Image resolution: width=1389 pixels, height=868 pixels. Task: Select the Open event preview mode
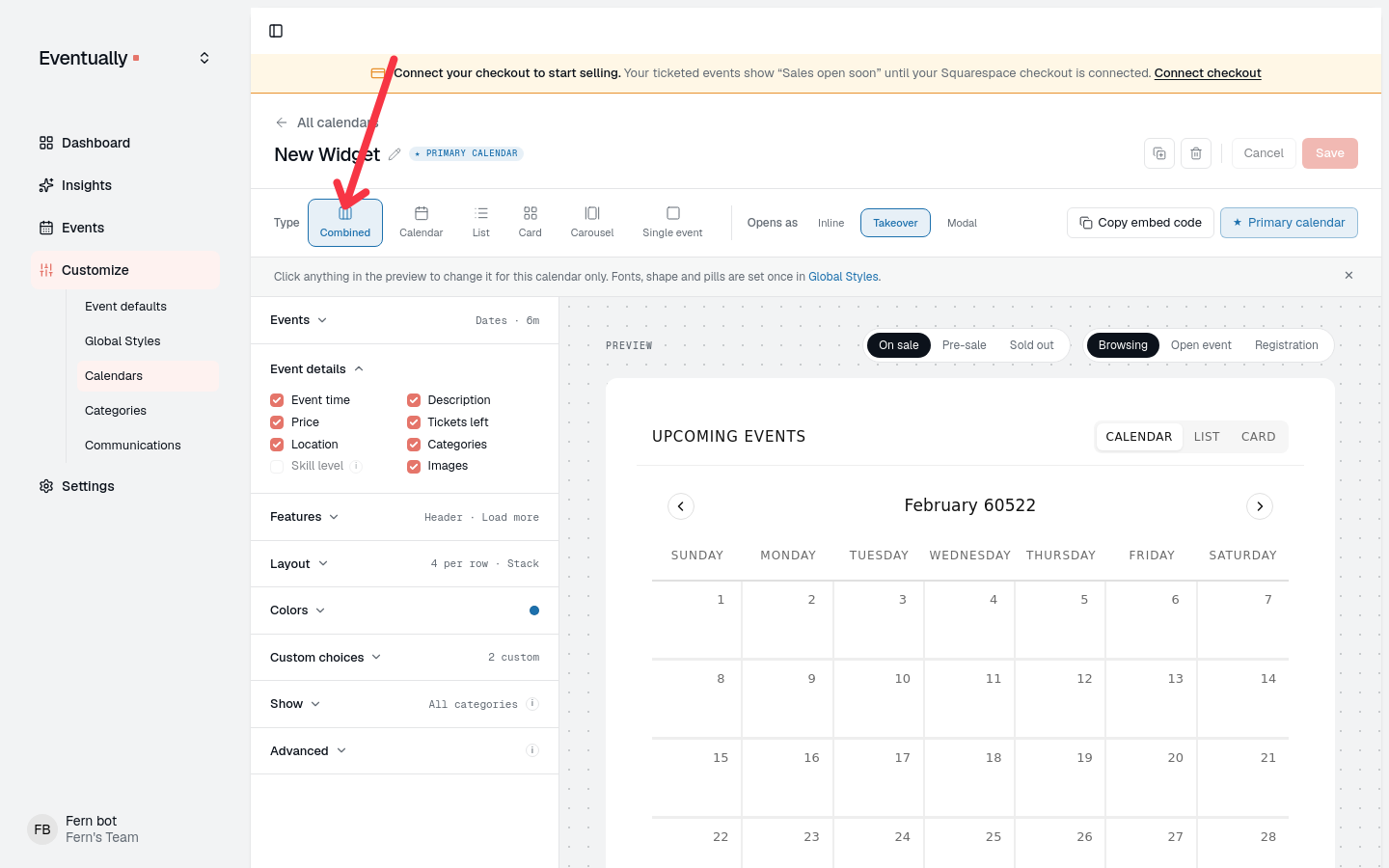[1201, 345]
